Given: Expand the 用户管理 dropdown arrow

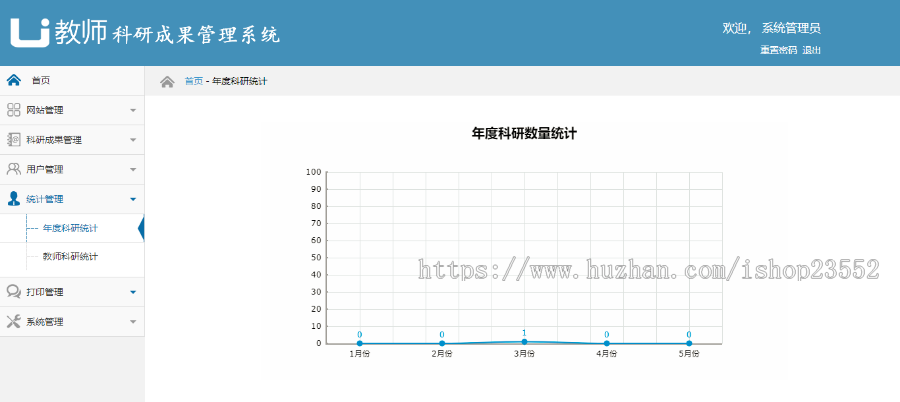Looking at the screenshot, I should (133, 170).
